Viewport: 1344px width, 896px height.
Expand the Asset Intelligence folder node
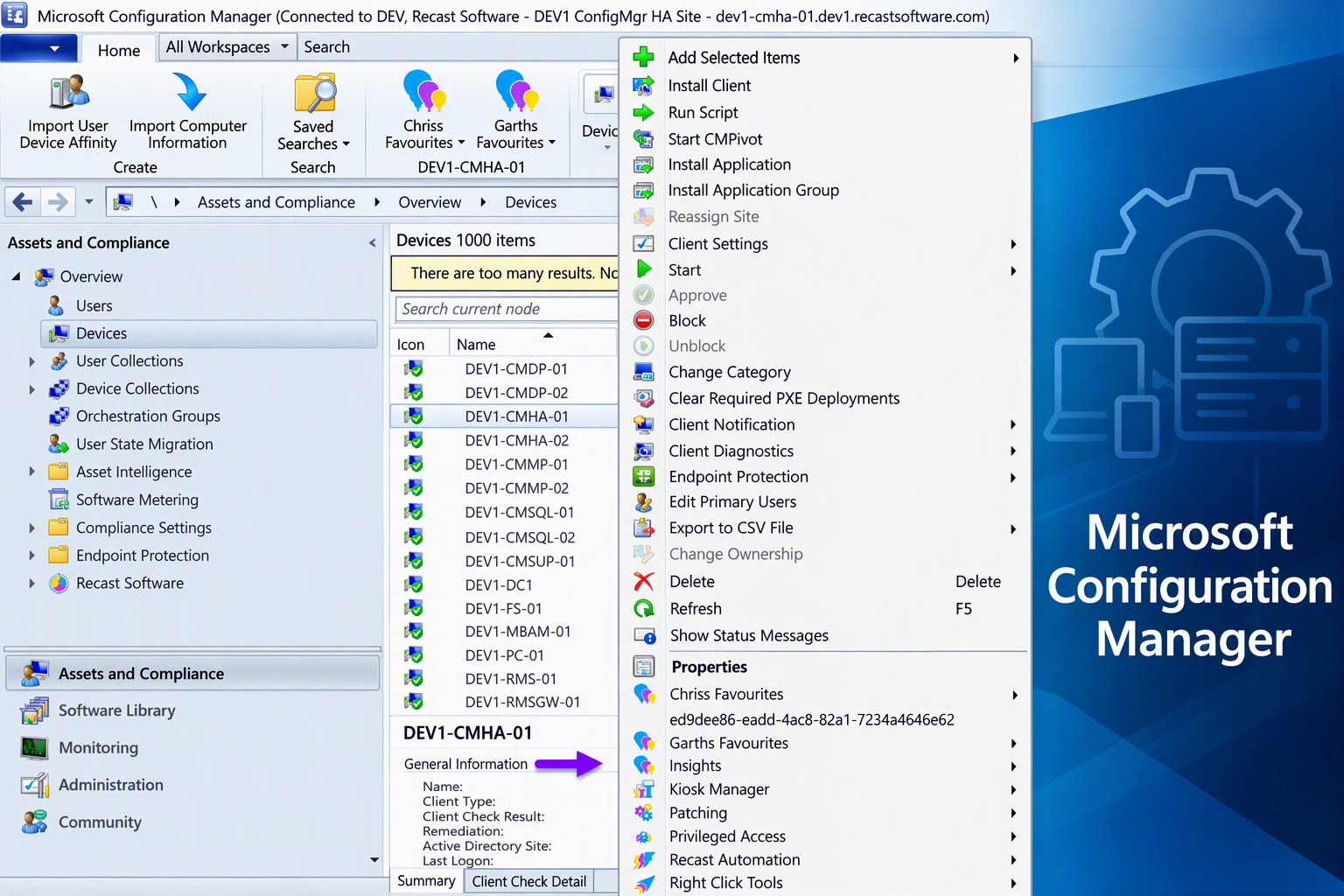(x=31, y=472)
